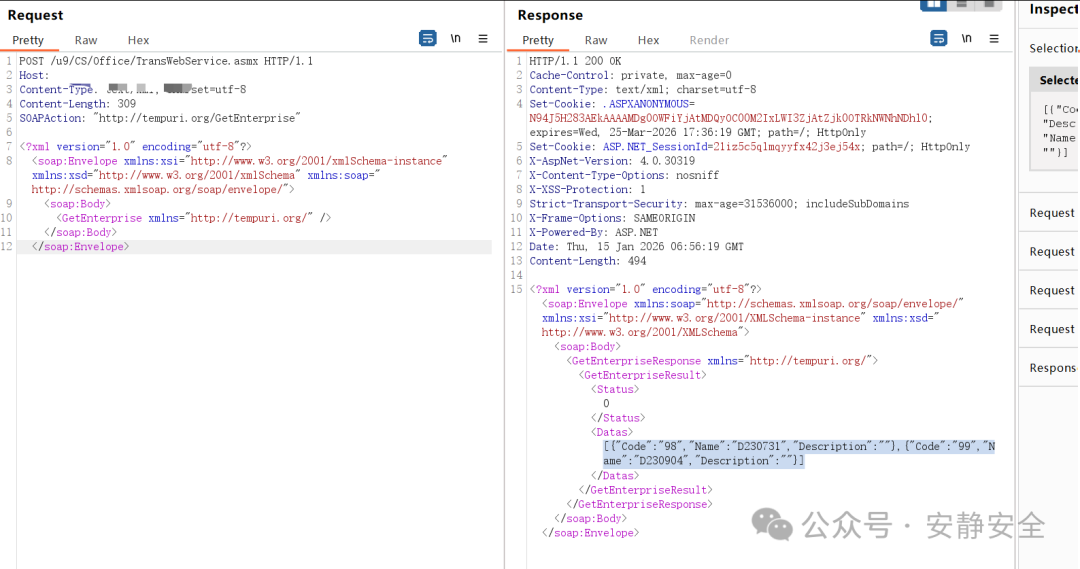Select the combined tabs layout icon

pyautogui.click(x=988, y=5)
